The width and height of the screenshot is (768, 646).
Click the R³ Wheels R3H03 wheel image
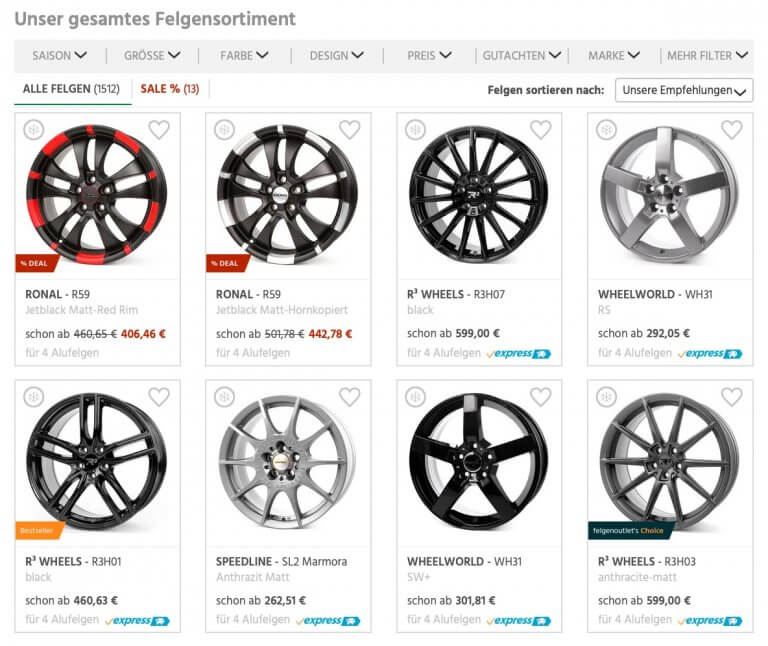click(x=669, y=462)
